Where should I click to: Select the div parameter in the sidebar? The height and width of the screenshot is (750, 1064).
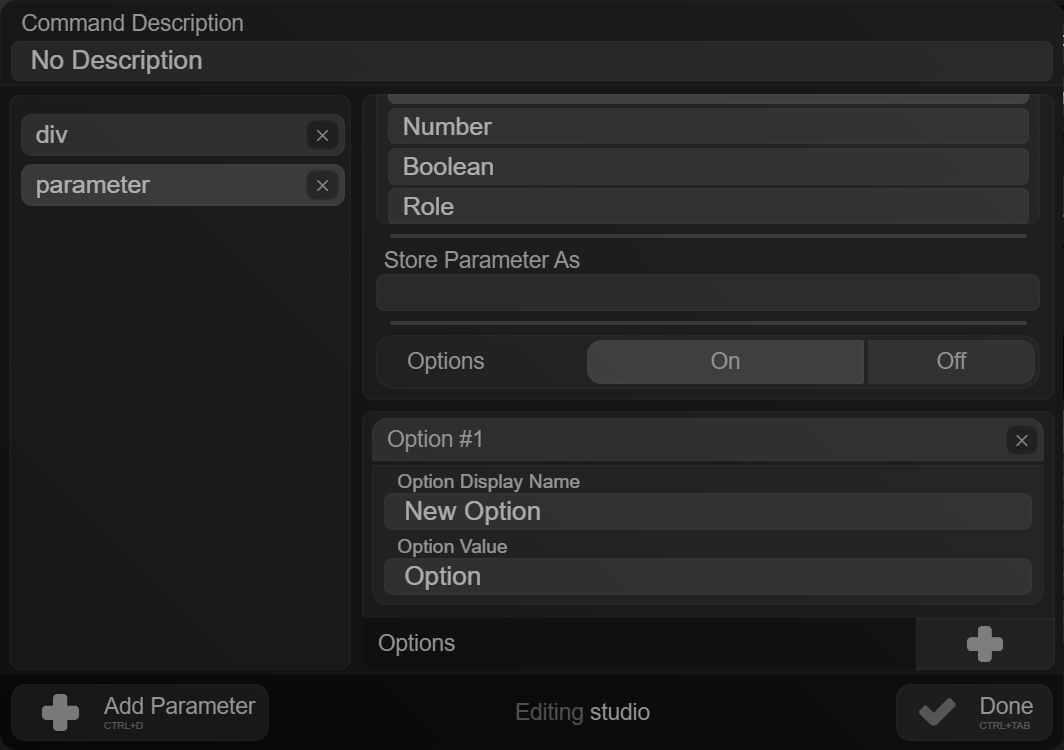coord(160,135)
